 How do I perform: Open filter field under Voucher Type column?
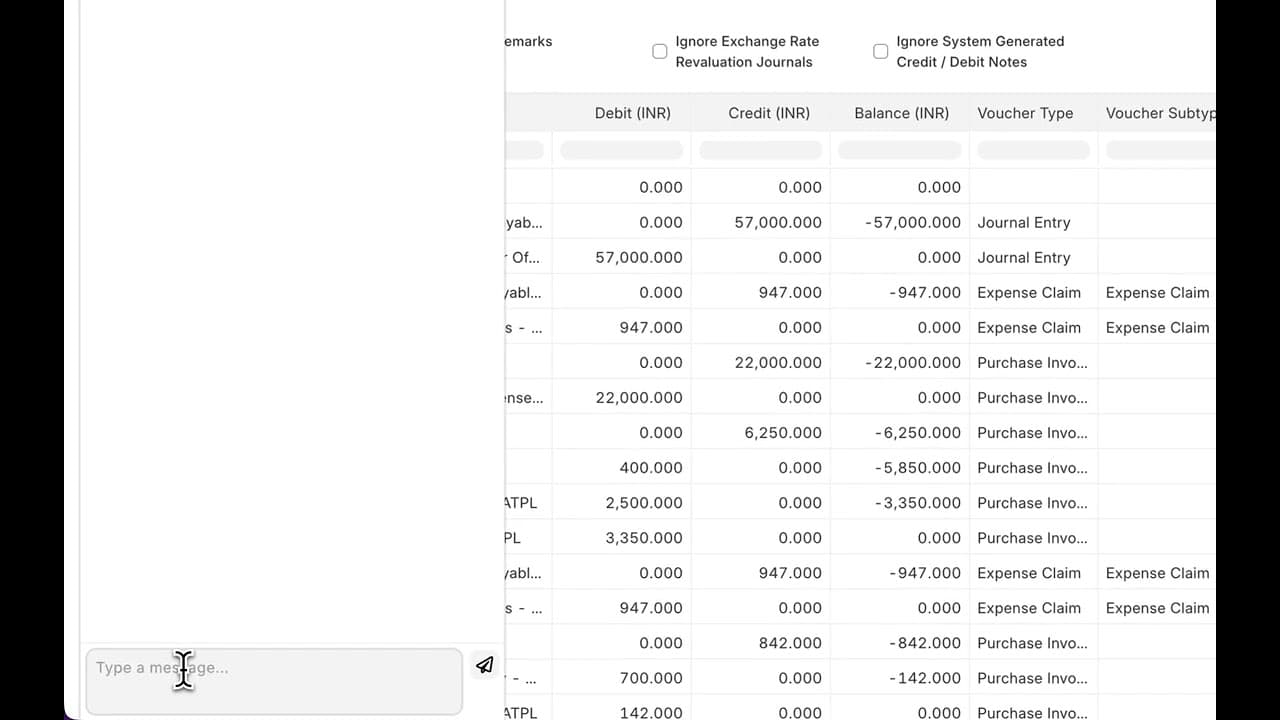1033,150
